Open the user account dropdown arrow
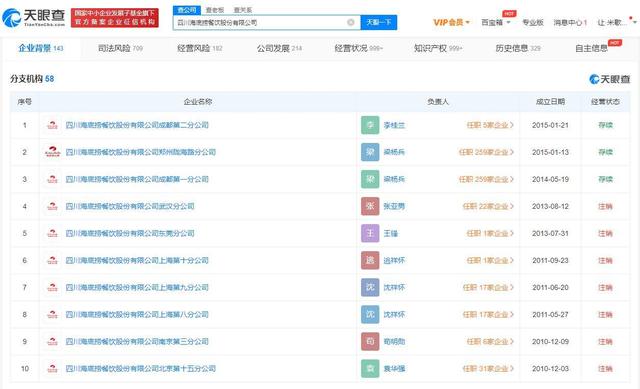The image size is (640, 389). (x=634, y=22)
